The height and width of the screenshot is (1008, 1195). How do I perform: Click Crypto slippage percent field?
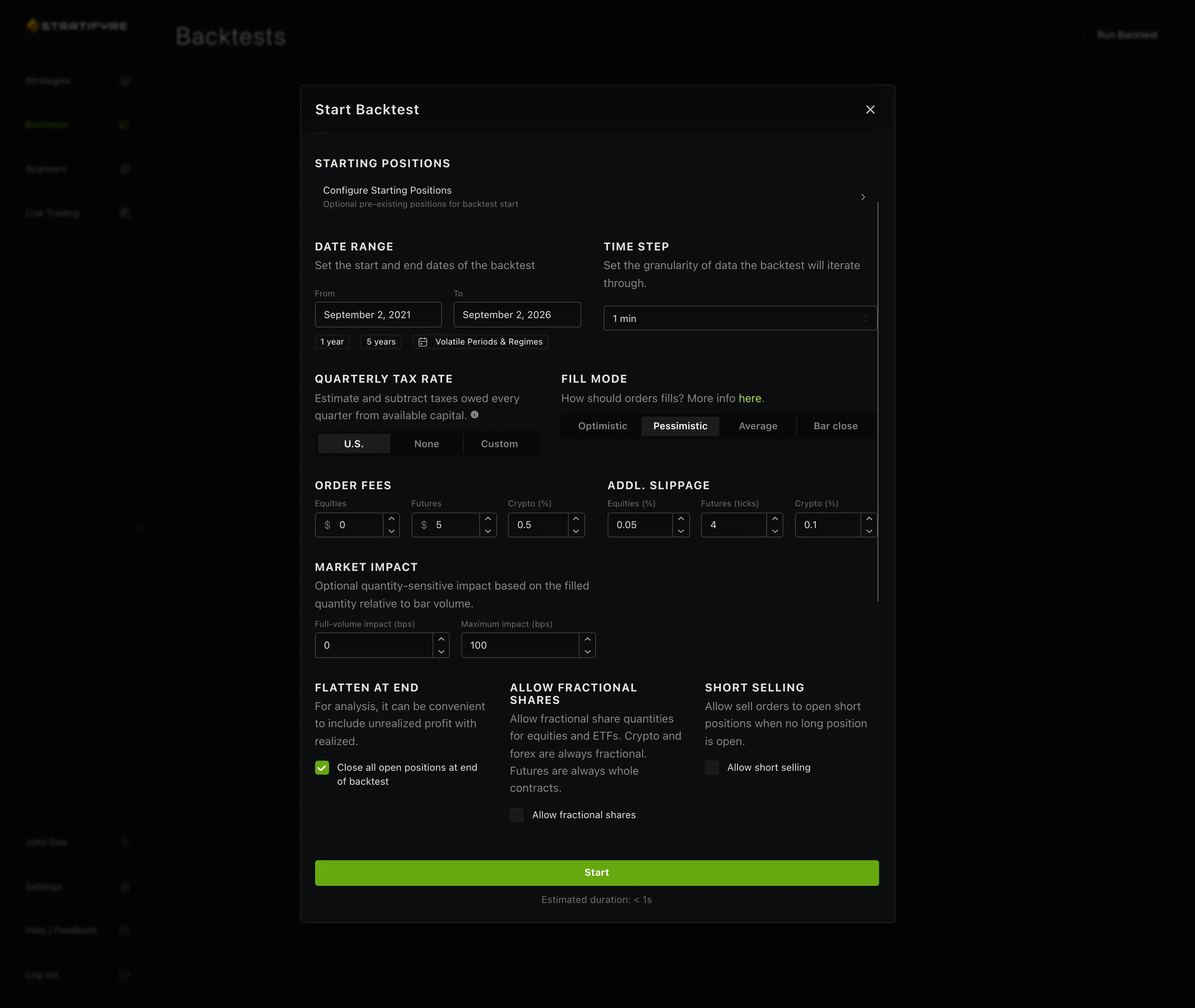click(827, 525)
